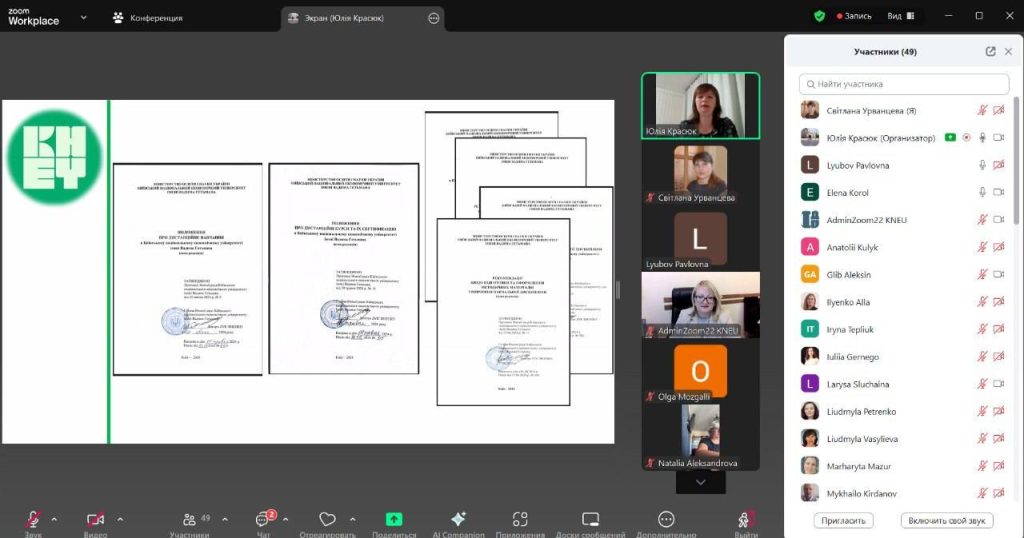Click the green encryption shield icon
Screen dimensions: 1024x538
(819, 16)
